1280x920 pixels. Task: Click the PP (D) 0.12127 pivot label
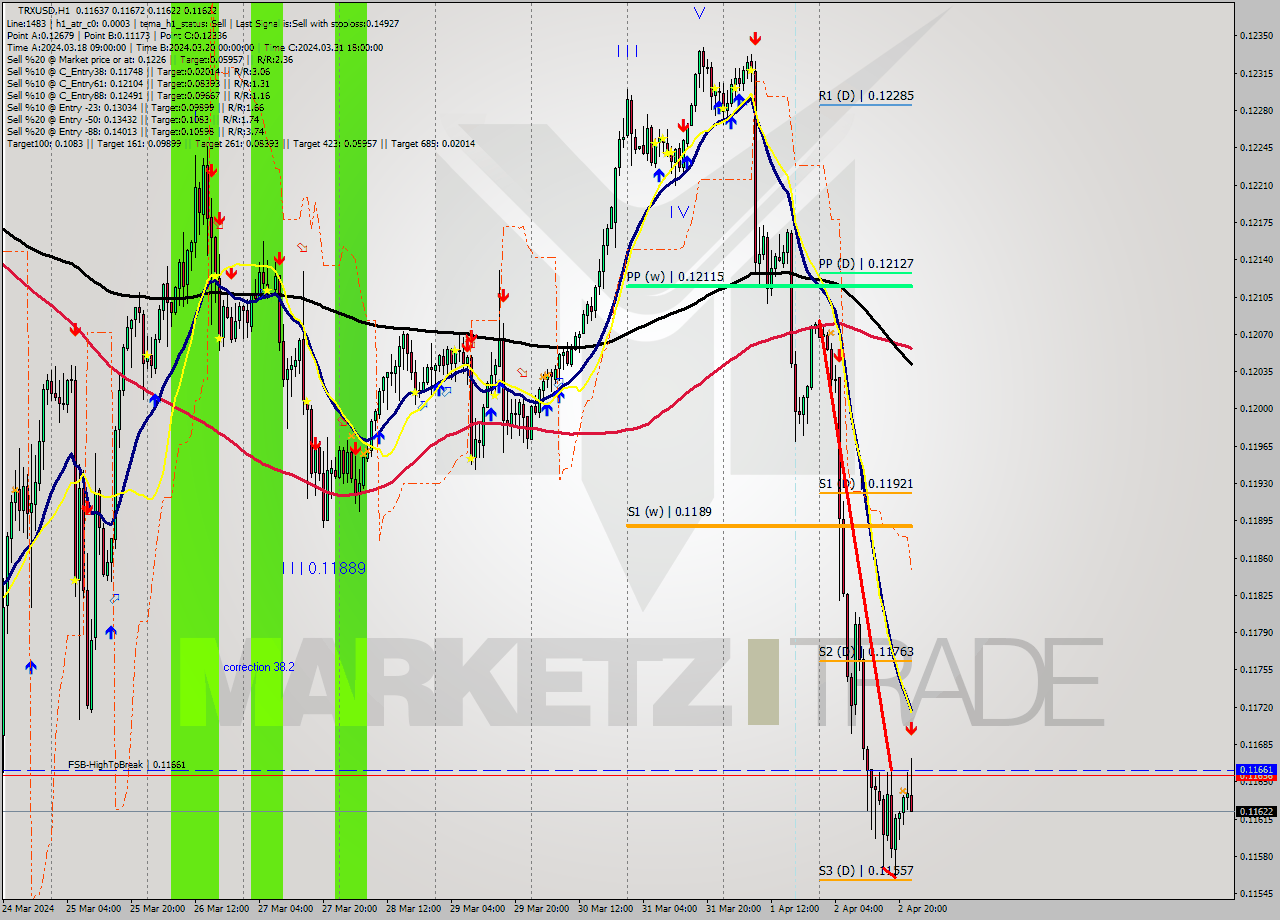[866, 264]
